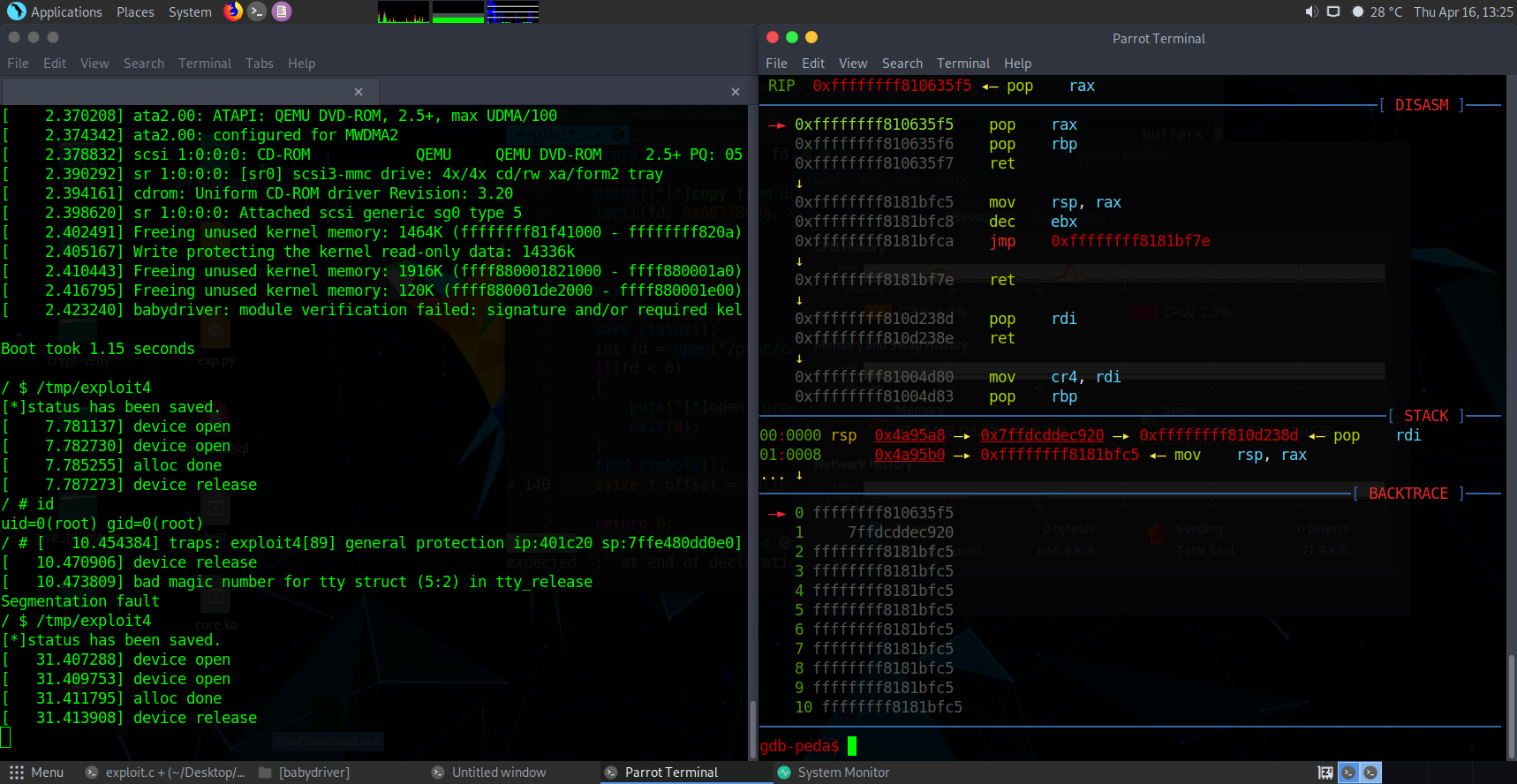The image size is (1517, 784).
Task: Select the second tab of left terminal
Action: (x=565, y=92)
